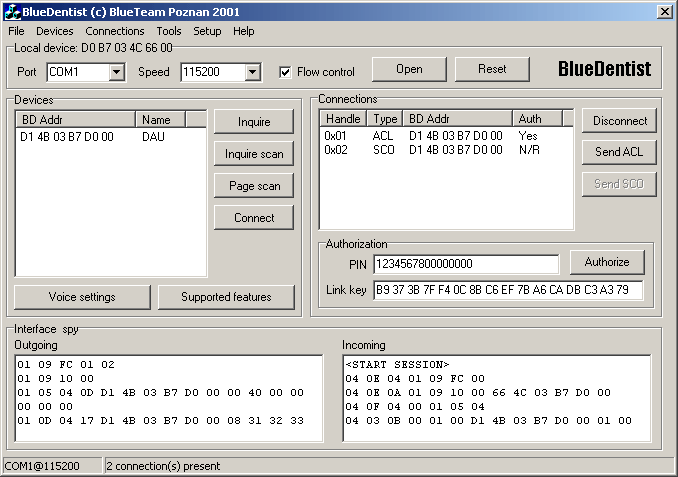Click the BlueDentist title bar app icon

[13, 12]
